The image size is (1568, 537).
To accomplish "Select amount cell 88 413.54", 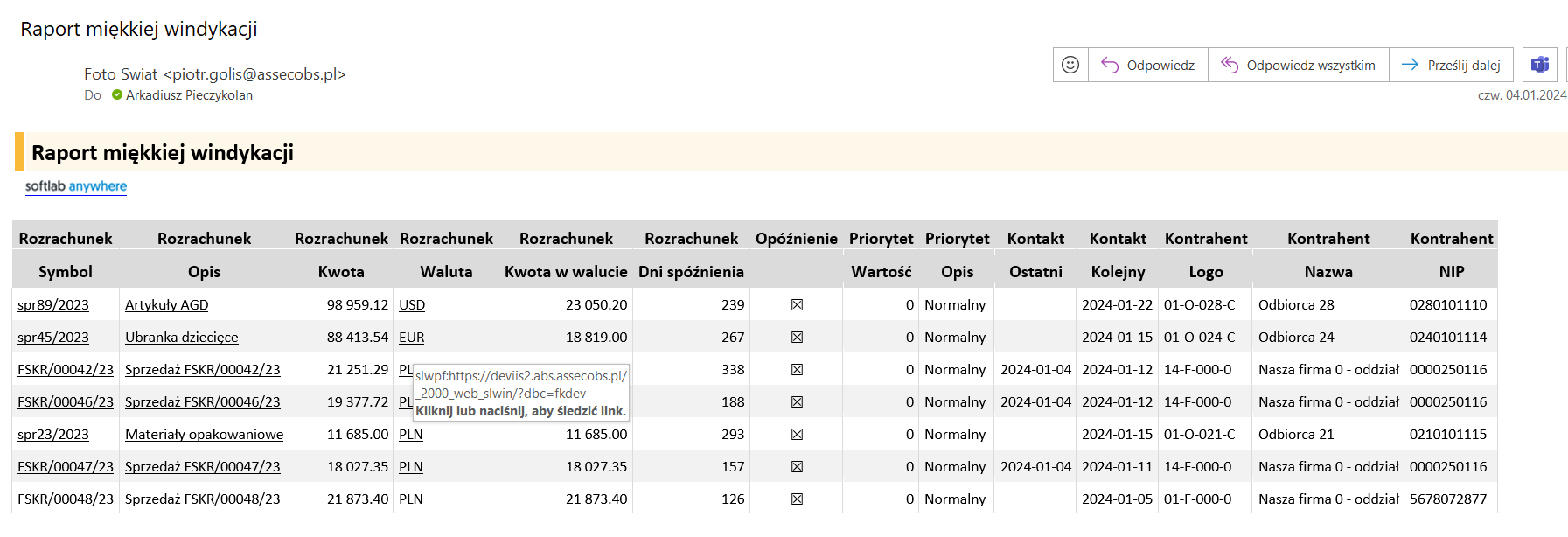I will coord(358,338).
